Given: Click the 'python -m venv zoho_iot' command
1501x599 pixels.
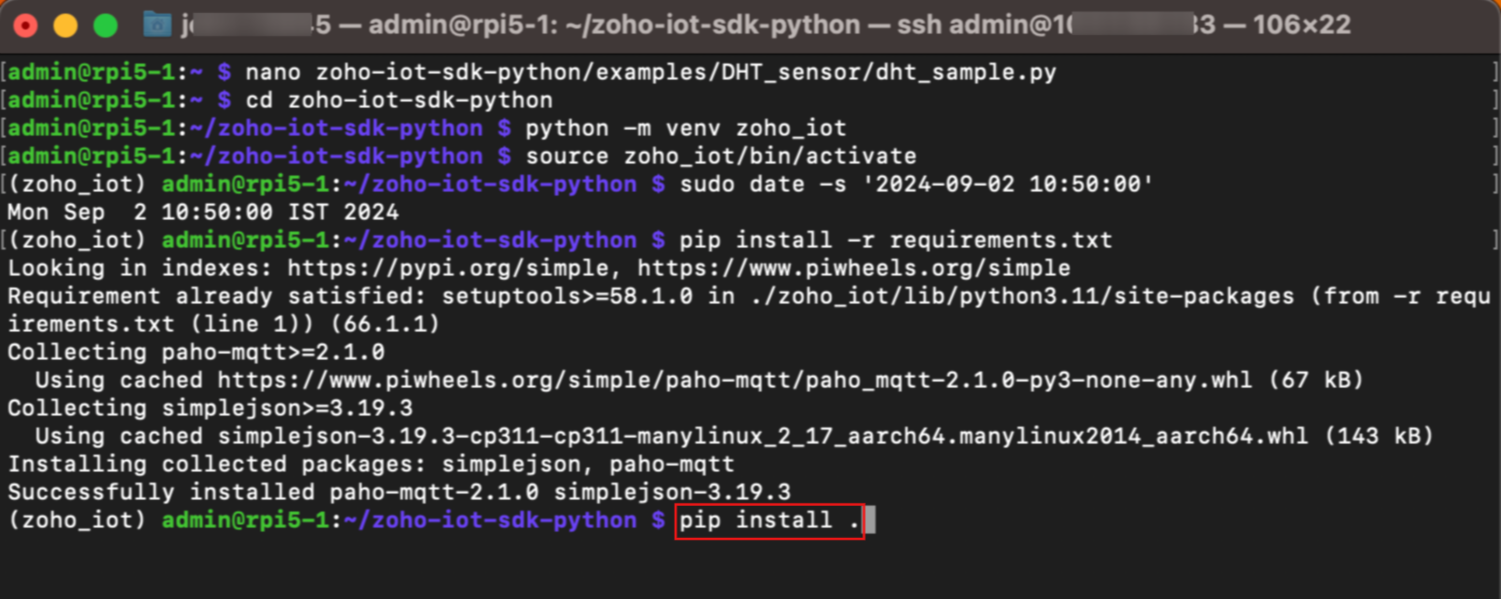Looking at the screenshot, I should pyautogui.click(x=685, y=128).
